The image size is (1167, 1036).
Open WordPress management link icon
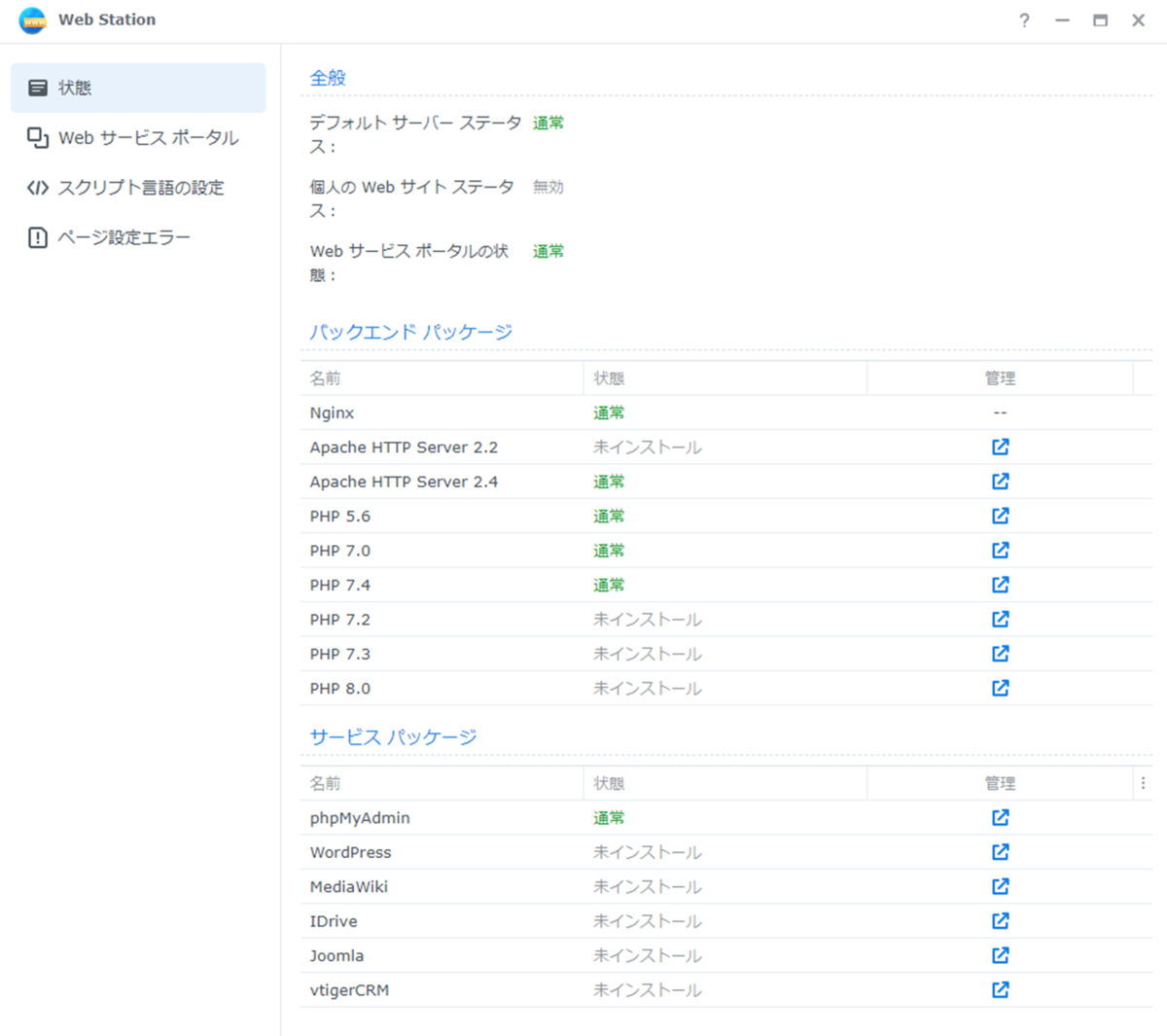click(1000, 851)
